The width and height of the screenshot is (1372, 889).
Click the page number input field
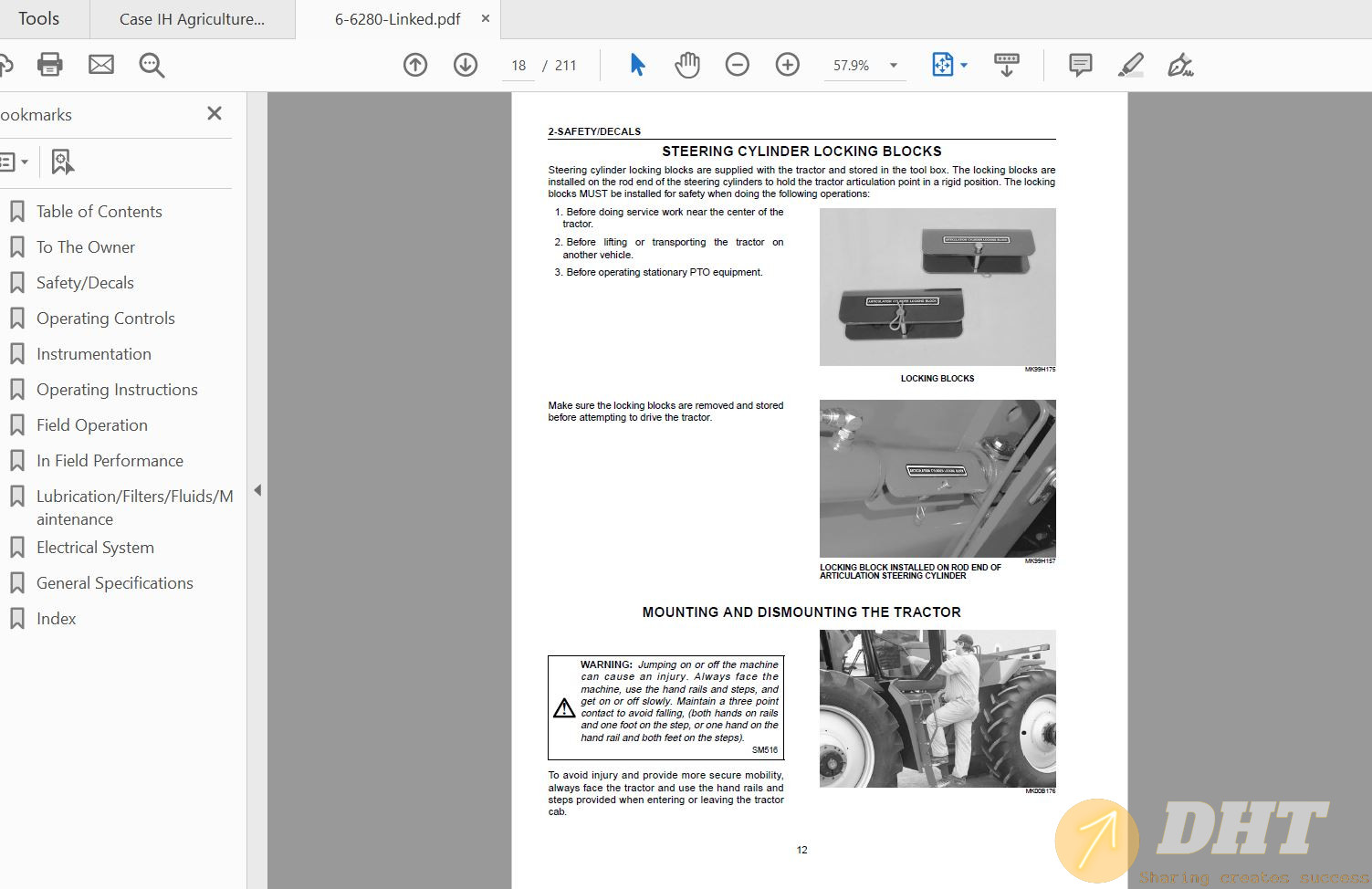(518, 66)
